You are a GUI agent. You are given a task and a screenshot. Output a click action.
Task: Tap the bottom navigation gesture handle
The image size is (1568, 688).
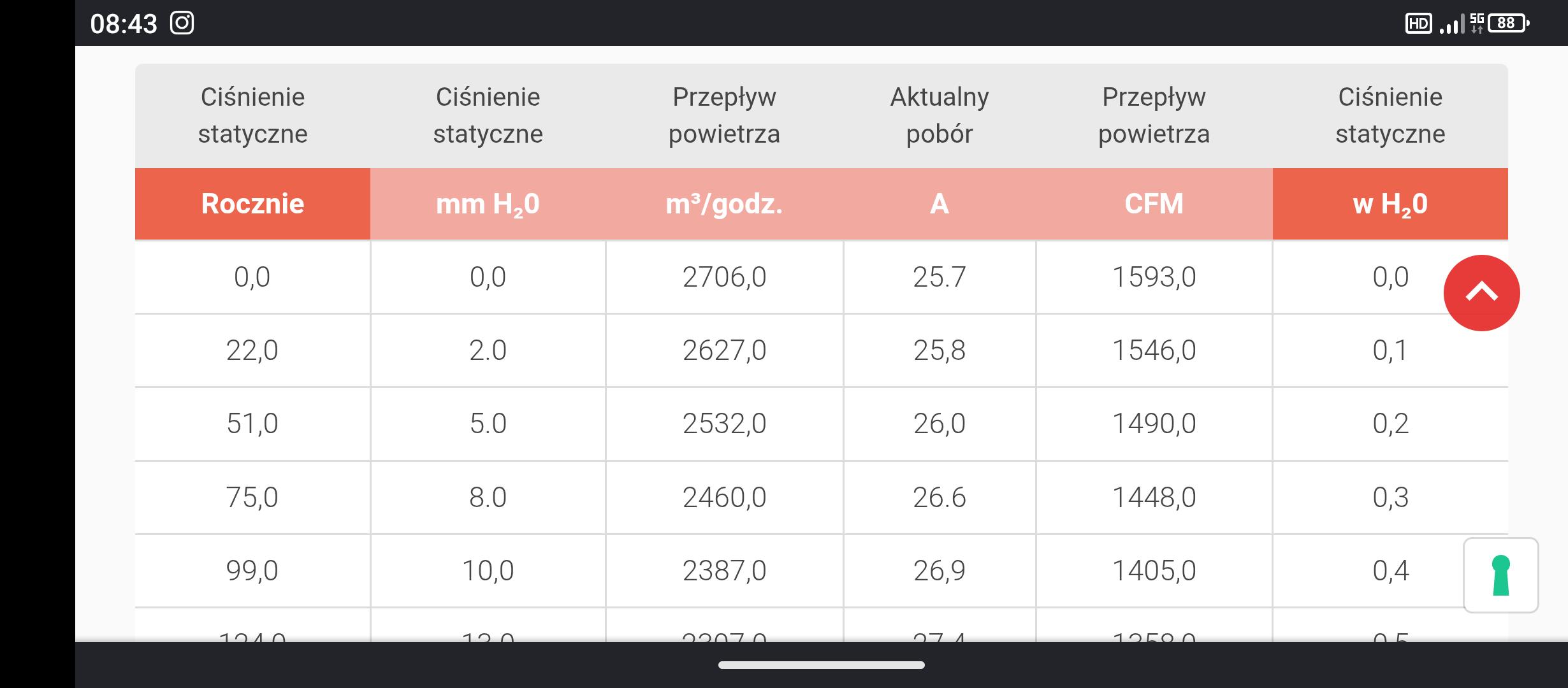point(821,665)
